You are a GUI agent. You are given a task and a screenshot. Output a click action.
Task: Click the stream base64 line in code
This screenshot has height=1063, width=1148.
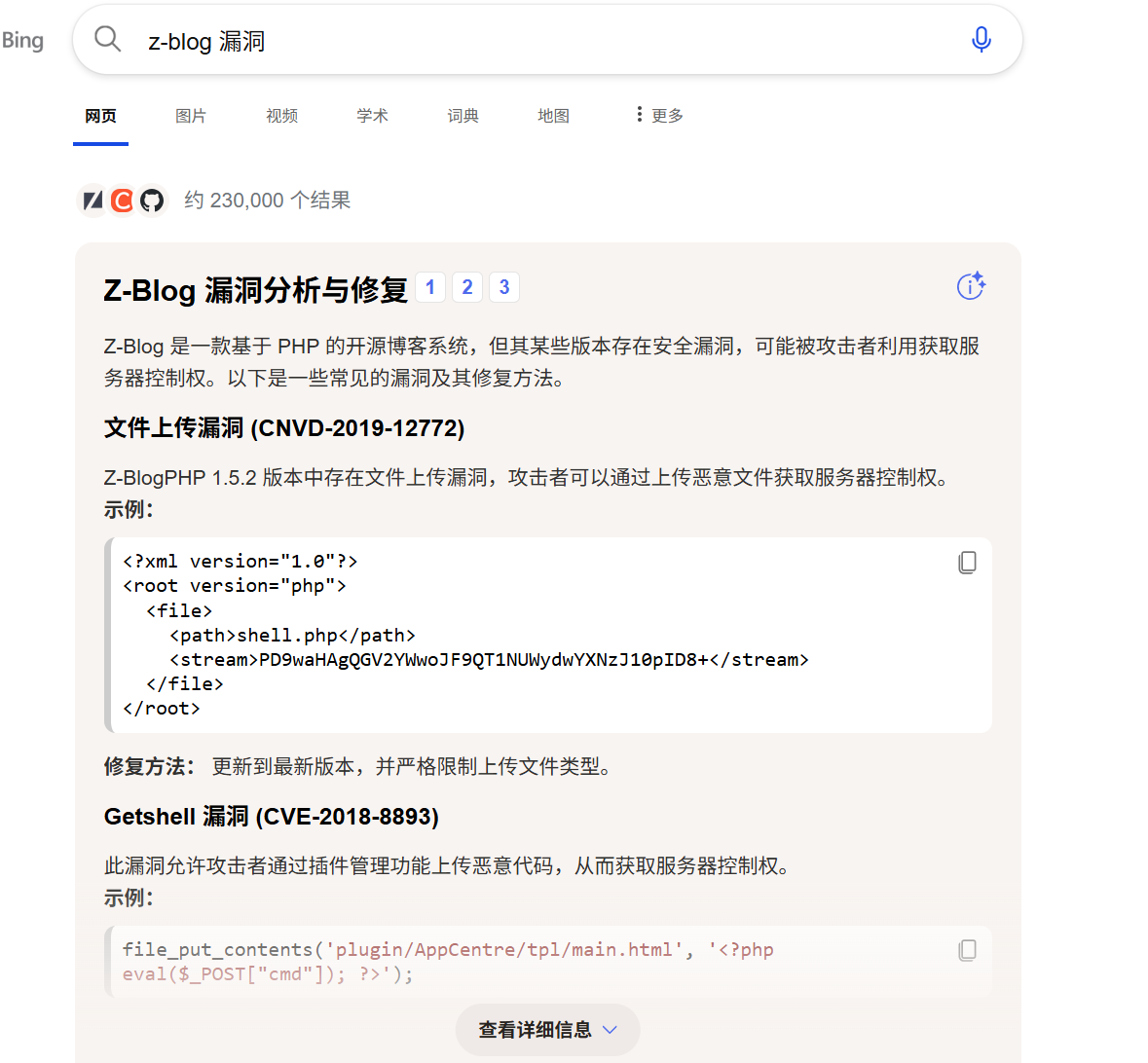[x=489, y=660]
